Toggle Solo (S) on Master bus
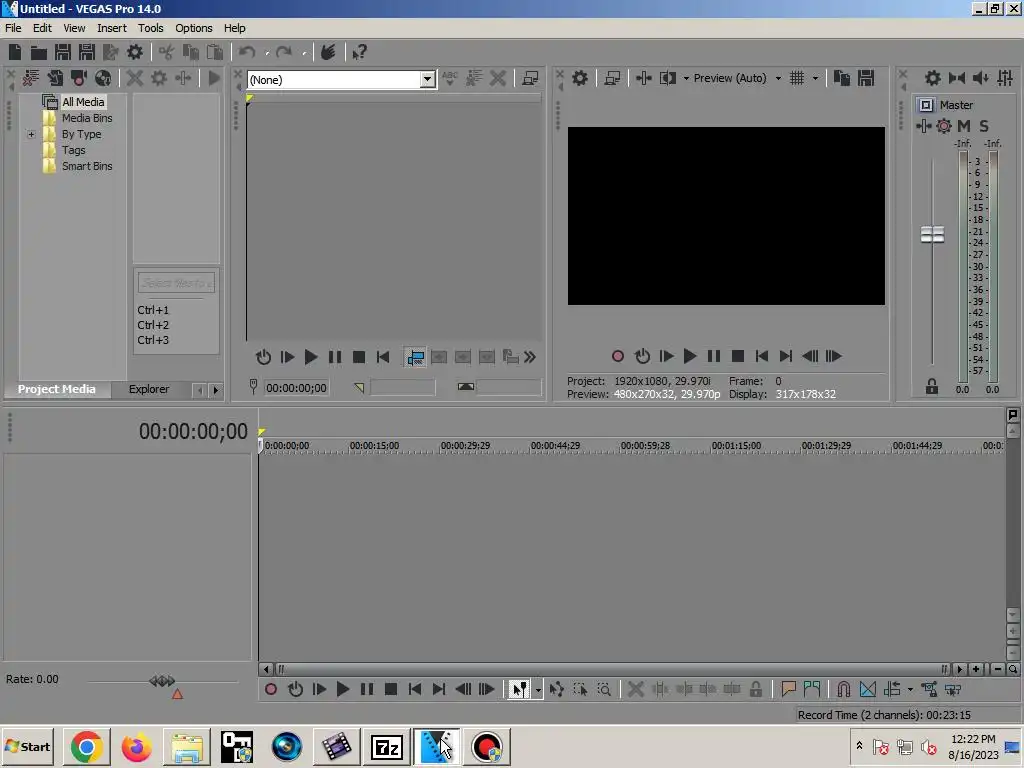The width and height of the screenshot is (1024, 768). [x=984, y=126]
